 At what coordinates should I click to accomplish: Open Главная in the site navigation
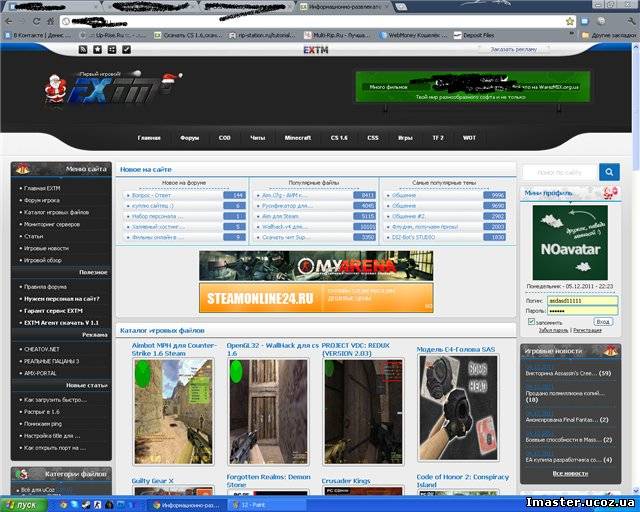point(149,138)
